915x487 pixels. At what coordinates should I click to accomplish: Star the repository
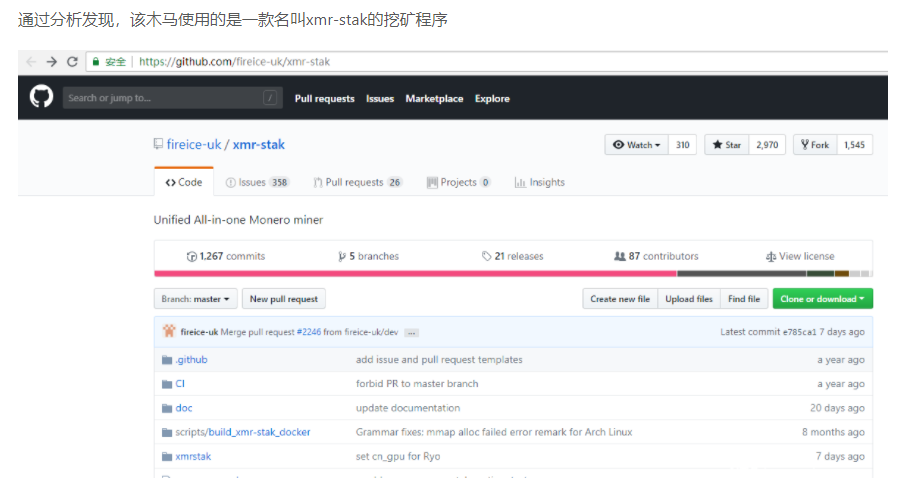tap(727, 145)
